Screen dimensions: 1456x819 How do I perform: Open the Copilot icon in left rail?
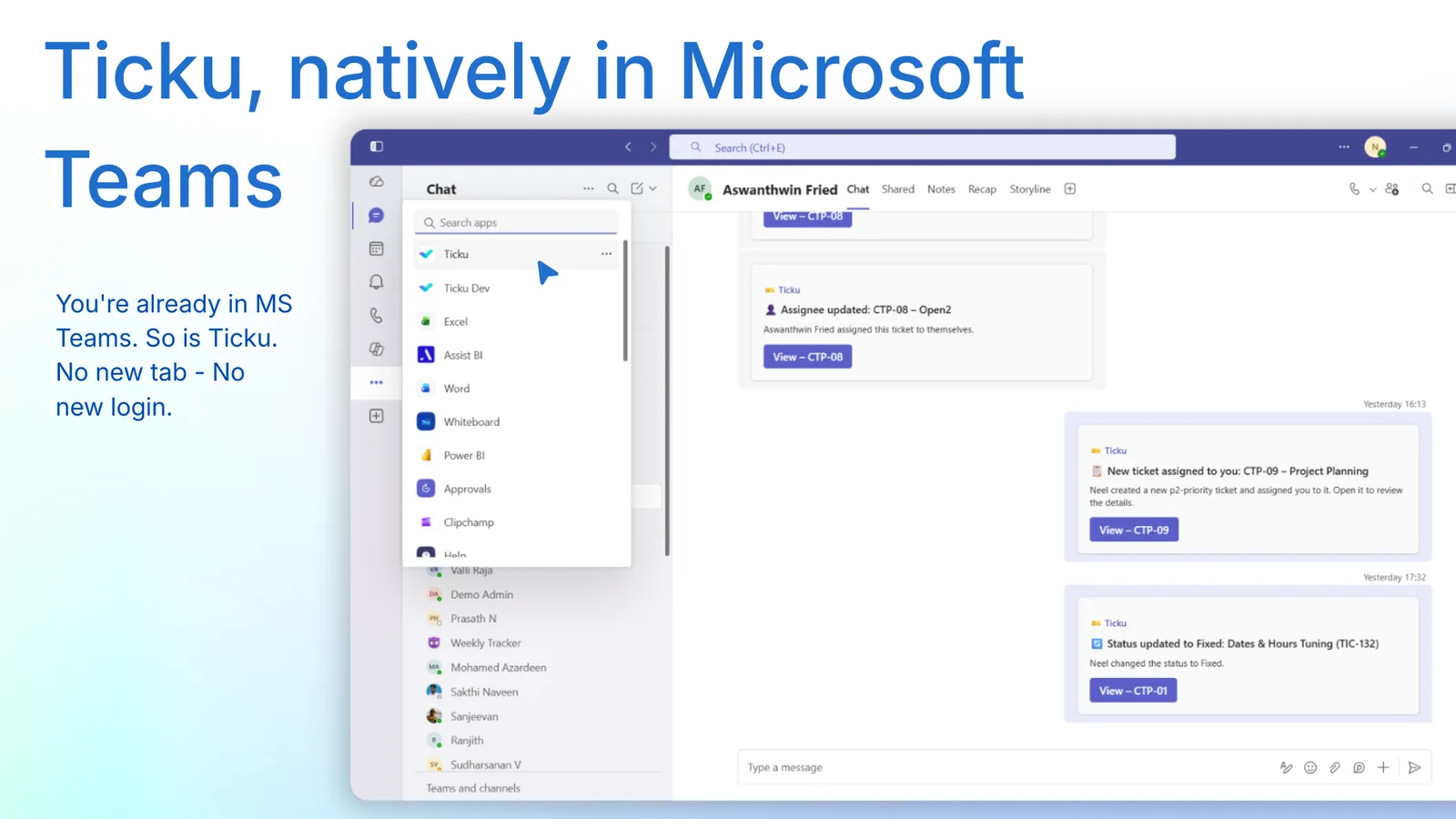click(x=376, y=349)
